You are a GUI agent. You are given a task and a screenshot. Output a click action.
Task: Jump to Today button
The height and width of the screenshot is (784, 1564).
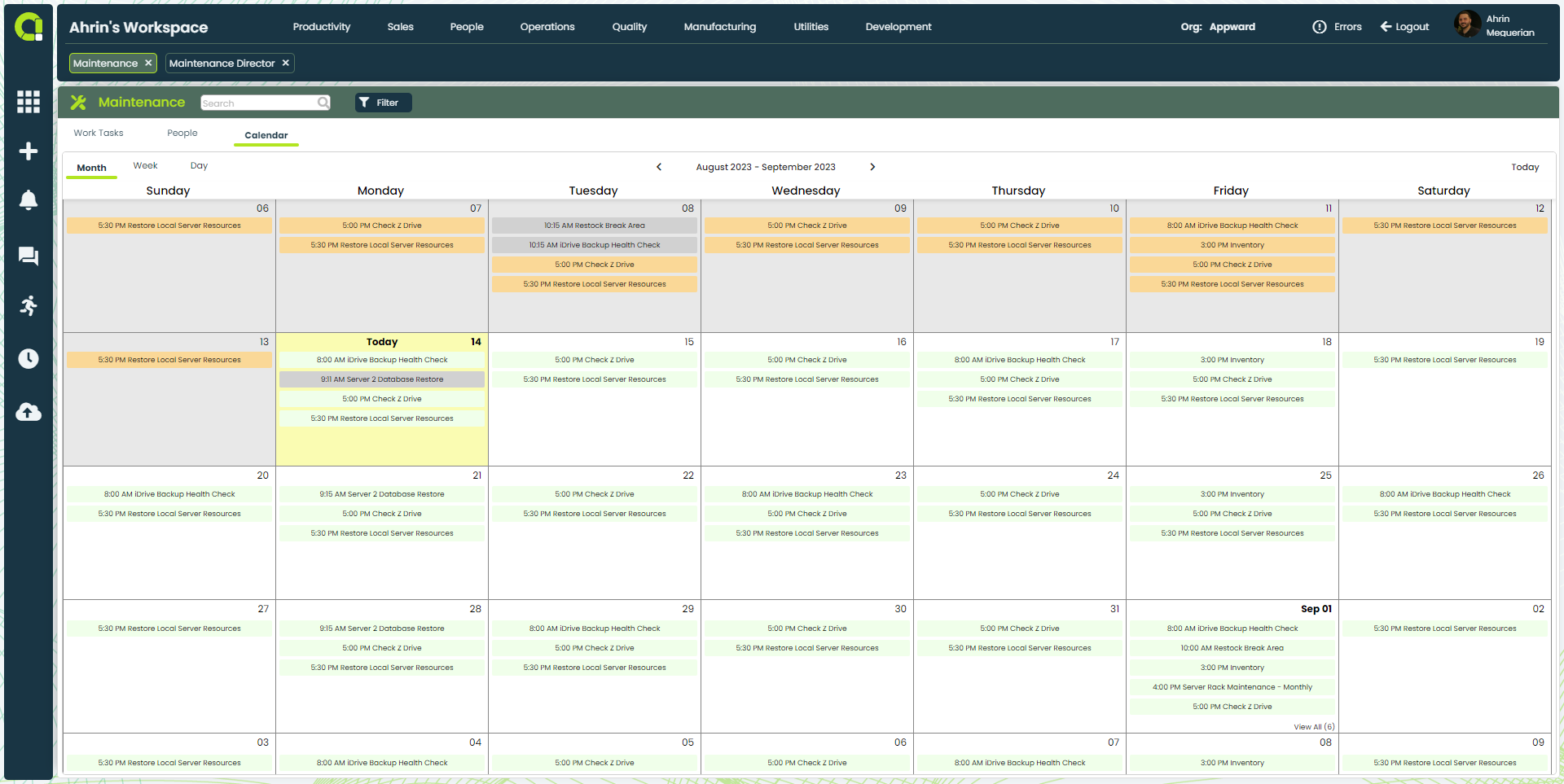(x=1525, y=167)
